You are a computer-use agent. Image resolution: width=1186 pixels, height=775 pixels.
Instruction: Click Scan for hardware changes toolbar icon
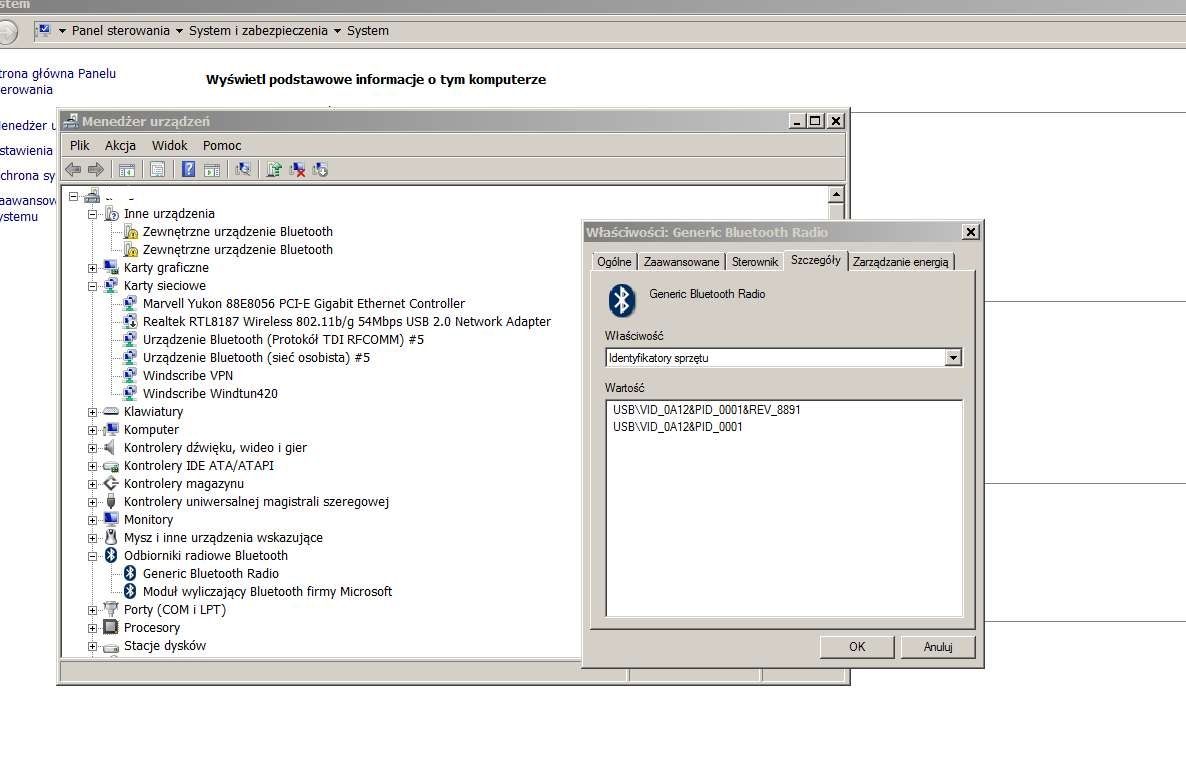click(243, 169)
